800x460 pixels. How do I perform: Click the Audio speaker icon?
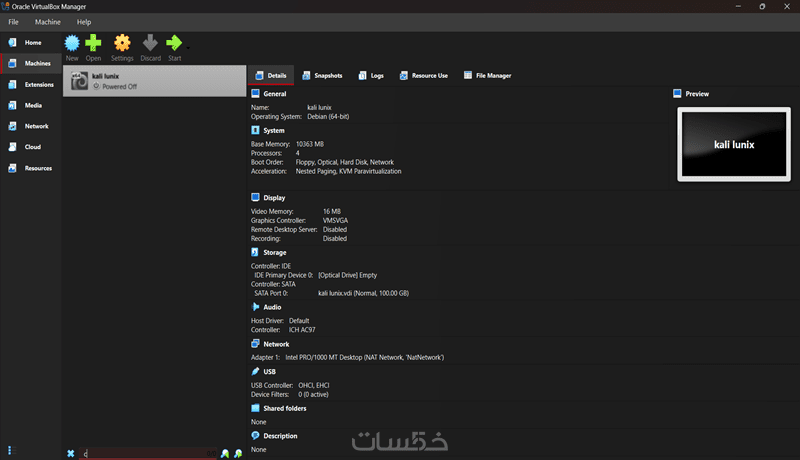pos(256,306)
